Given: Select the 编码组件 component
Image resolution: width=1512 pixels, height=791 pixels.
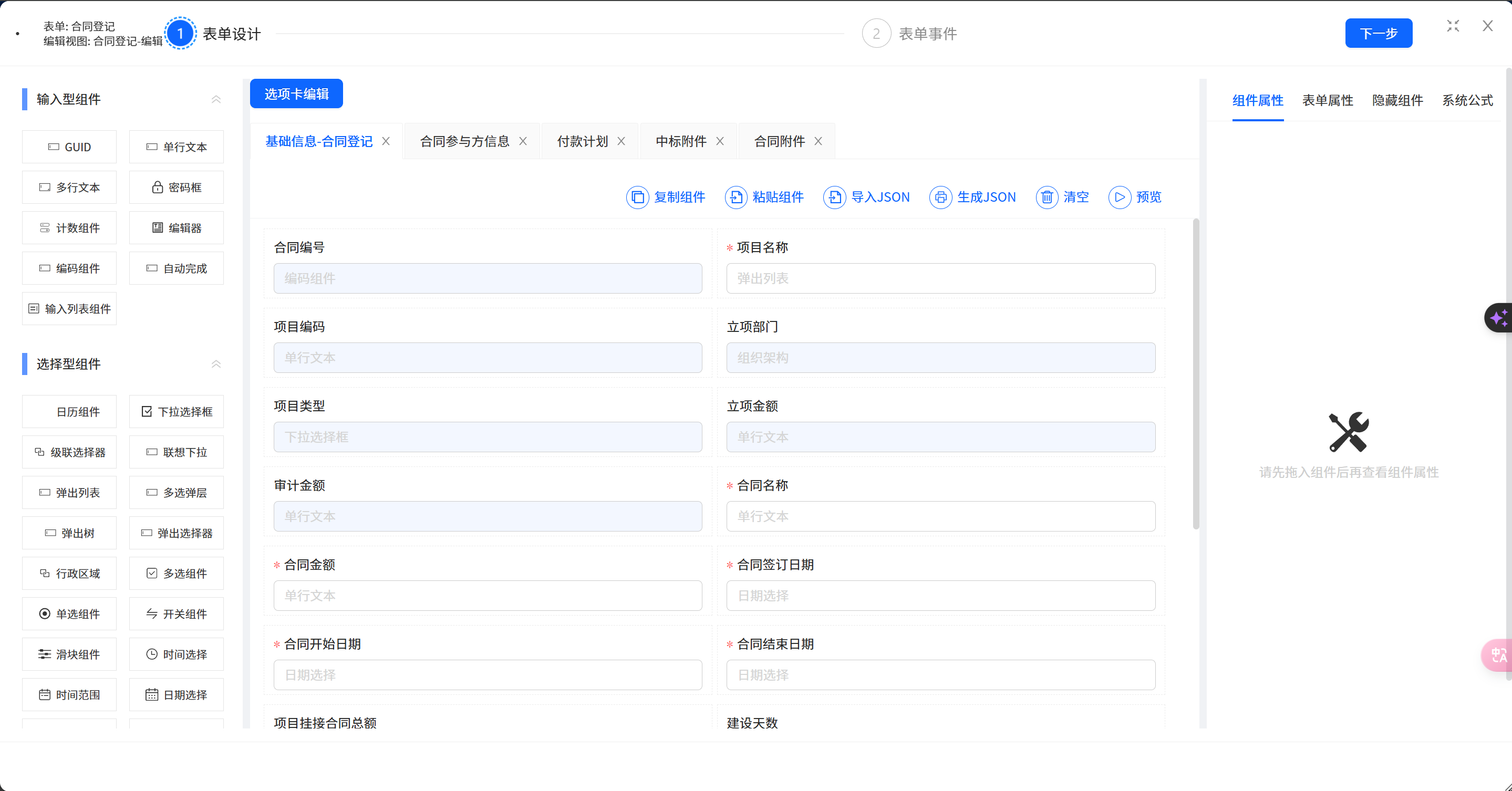Looking at the screenshot, I should pos(69,268).
